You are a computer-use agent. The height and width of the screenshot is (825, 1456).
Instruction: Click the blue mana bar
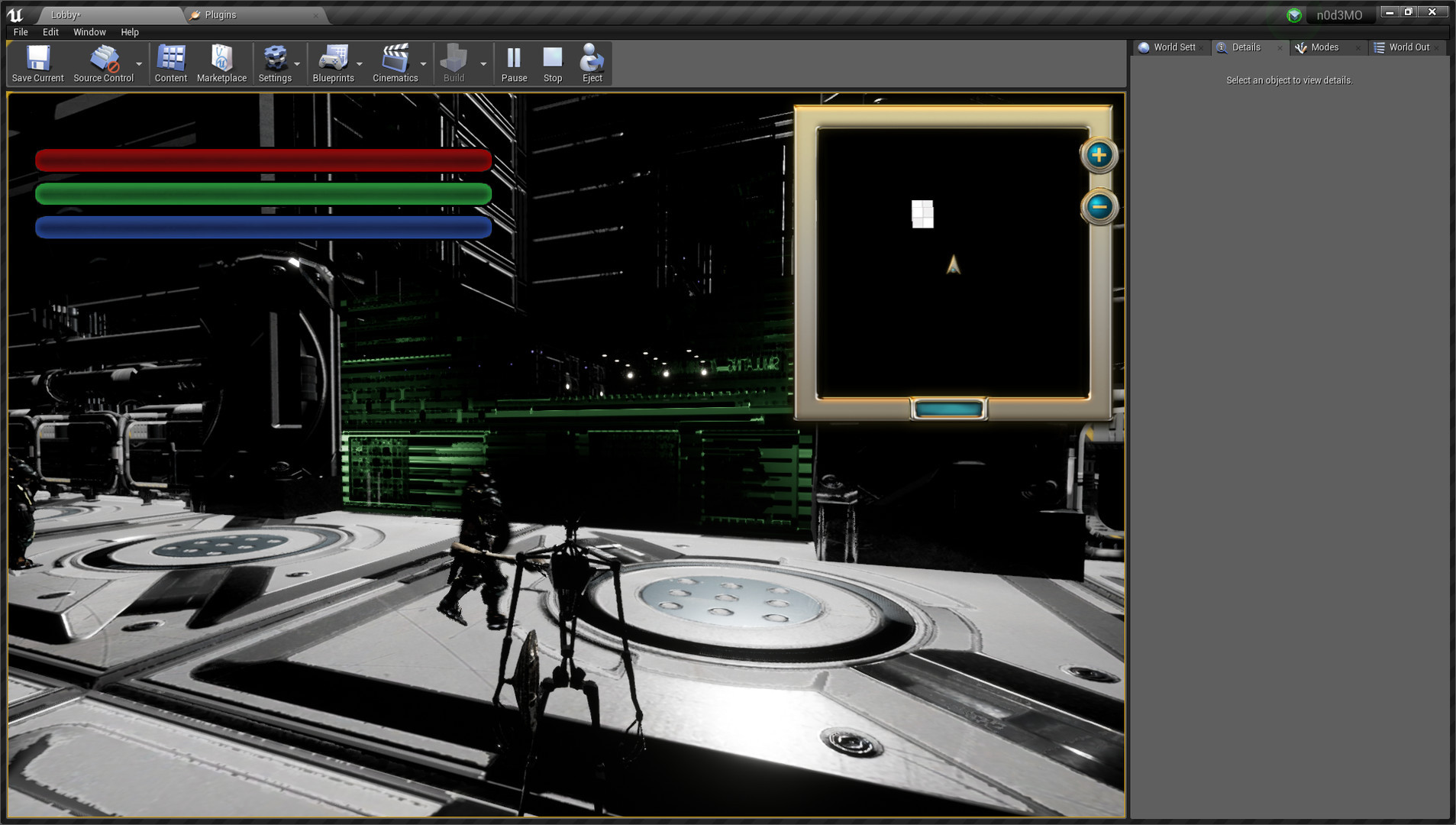(x=263, y=228)
